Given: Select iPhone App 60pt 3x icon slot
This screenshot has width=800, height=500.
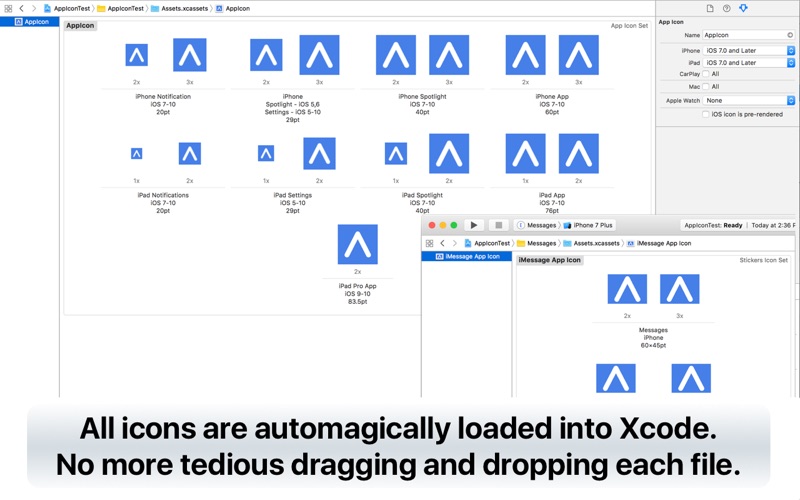Looking at the screenshot, I should pos(579,55).
